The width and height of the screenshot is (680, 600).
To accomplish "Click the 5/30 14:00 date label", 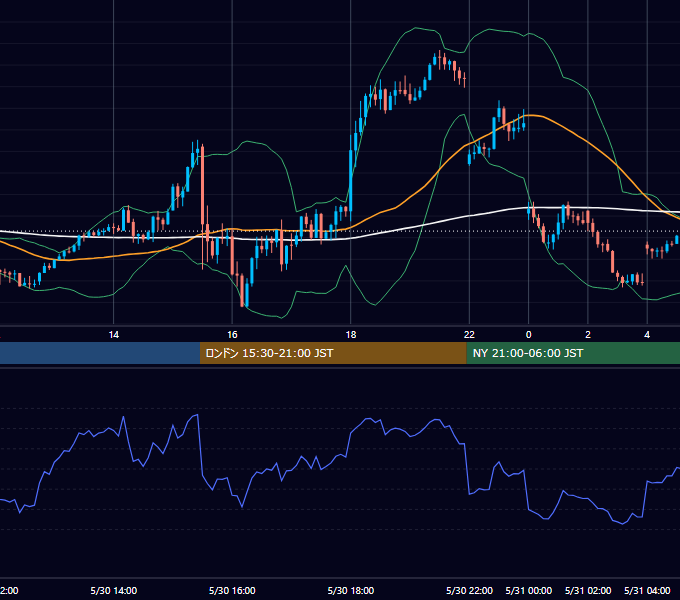I will coord(114,590).
